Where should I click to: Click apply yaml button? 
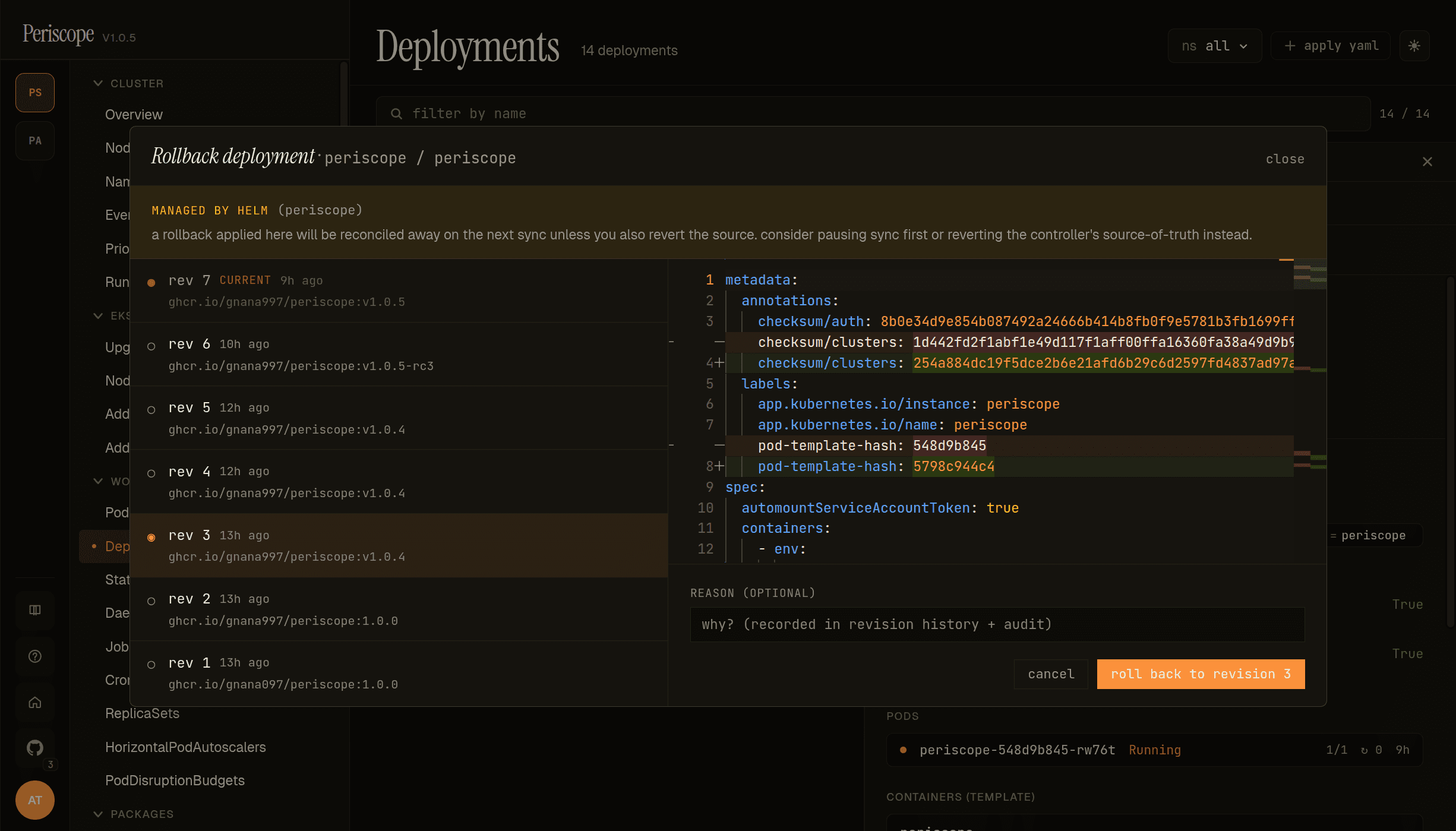pos(1331,46)
